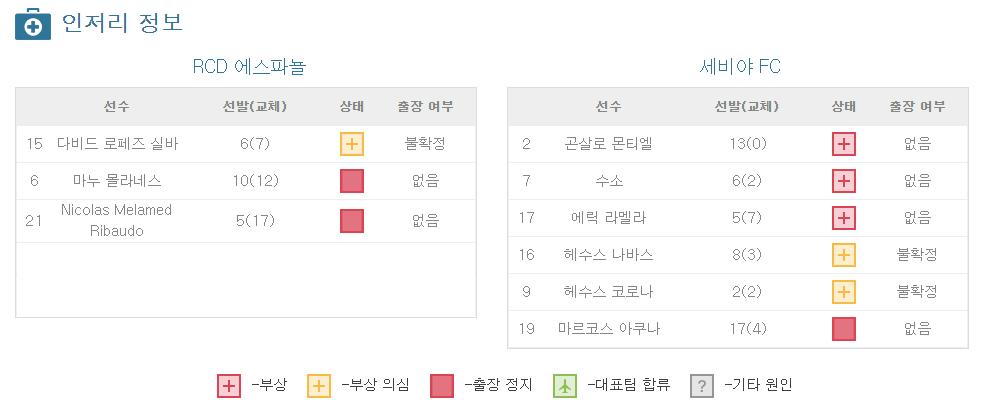Click the red plus 부상 legend icon
This screenshot has width=994, height=415.
(x=229, y=385)
